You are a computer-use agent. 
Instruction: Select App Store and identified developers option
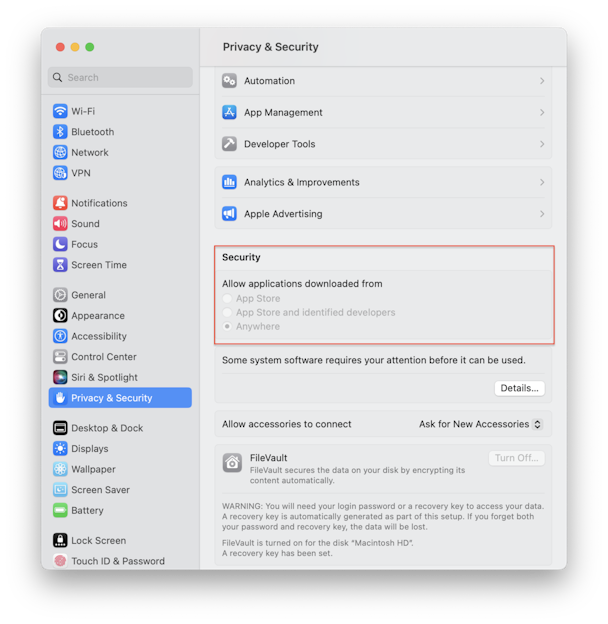(227, 312)
